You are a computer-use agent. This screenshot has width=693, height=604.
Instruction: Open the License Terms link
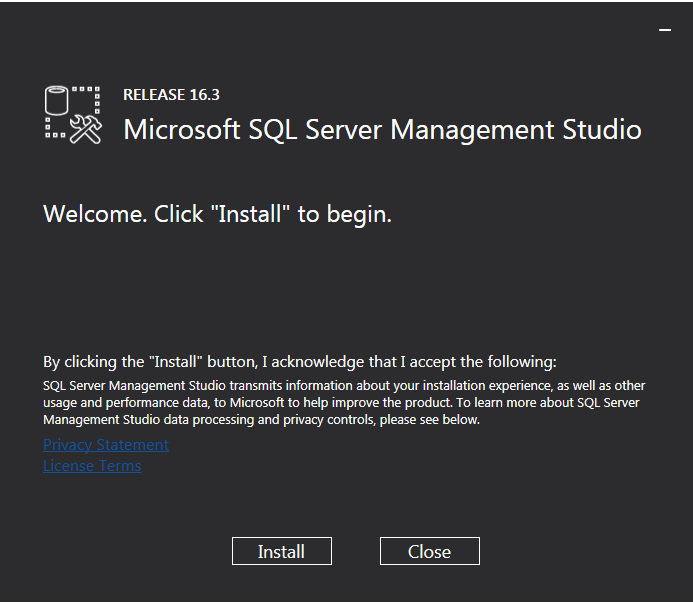[92, 466]
